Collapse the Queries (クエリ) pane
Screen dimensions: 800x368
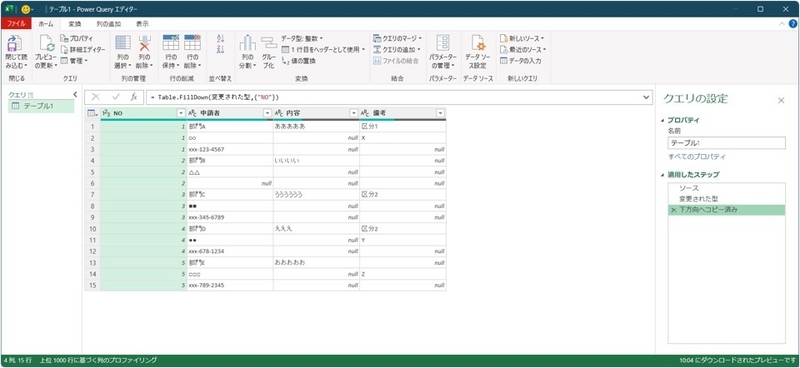(x=75, y=94)
